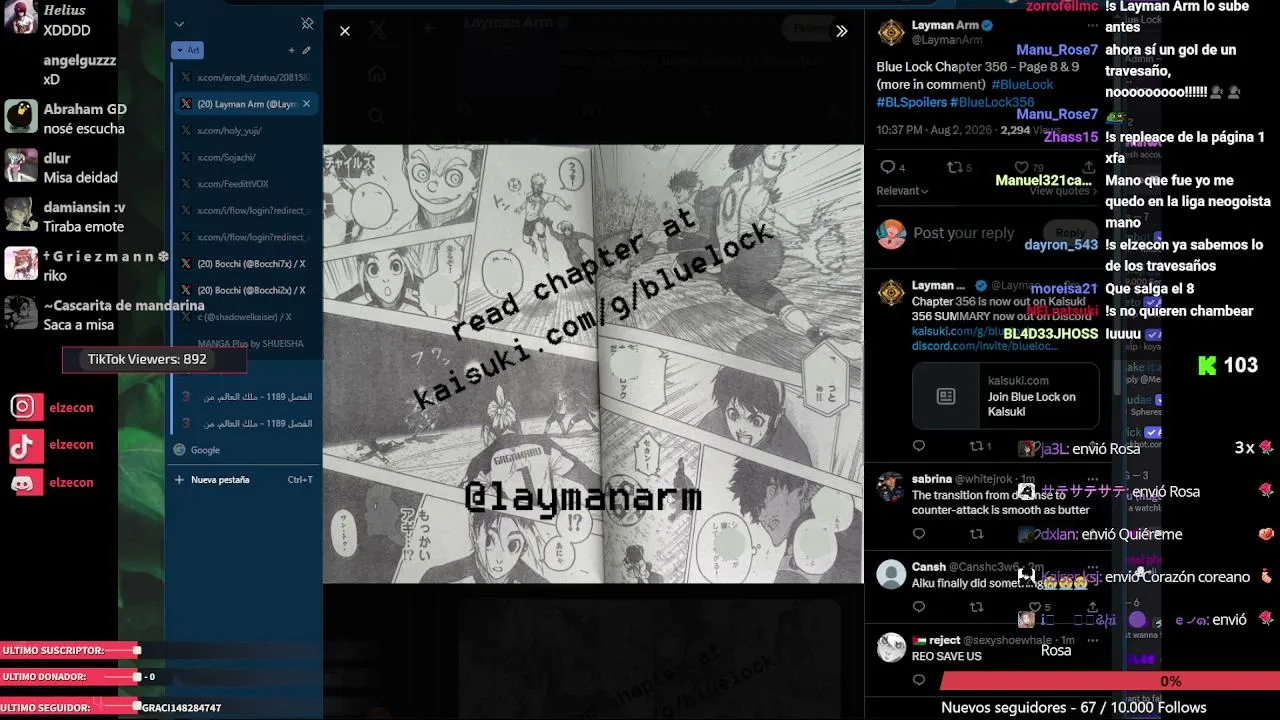Image resolution: width=1280 pixels, height=720 pixels.
Task: Open Layman Arm's profile avatar in main tweet
Action: point(891,32)
